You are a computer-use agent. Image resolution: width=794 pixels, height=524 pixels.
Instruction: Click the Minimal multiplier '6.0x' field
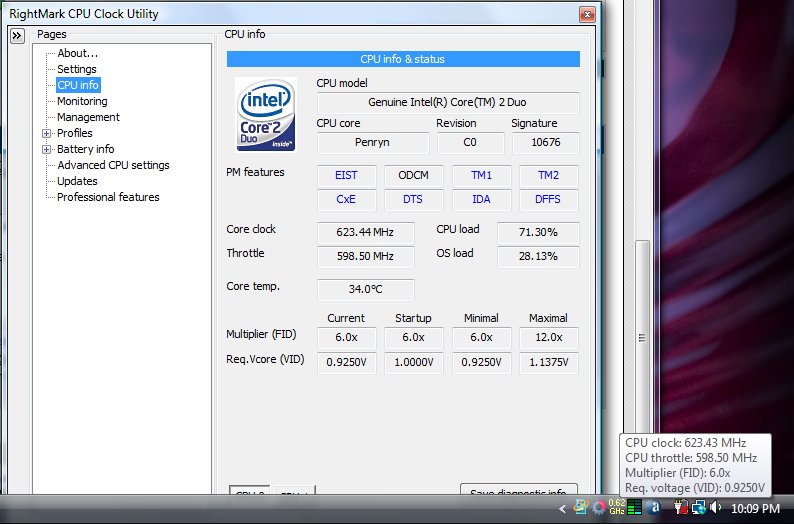pyautogui.click(x=481, y=338)
